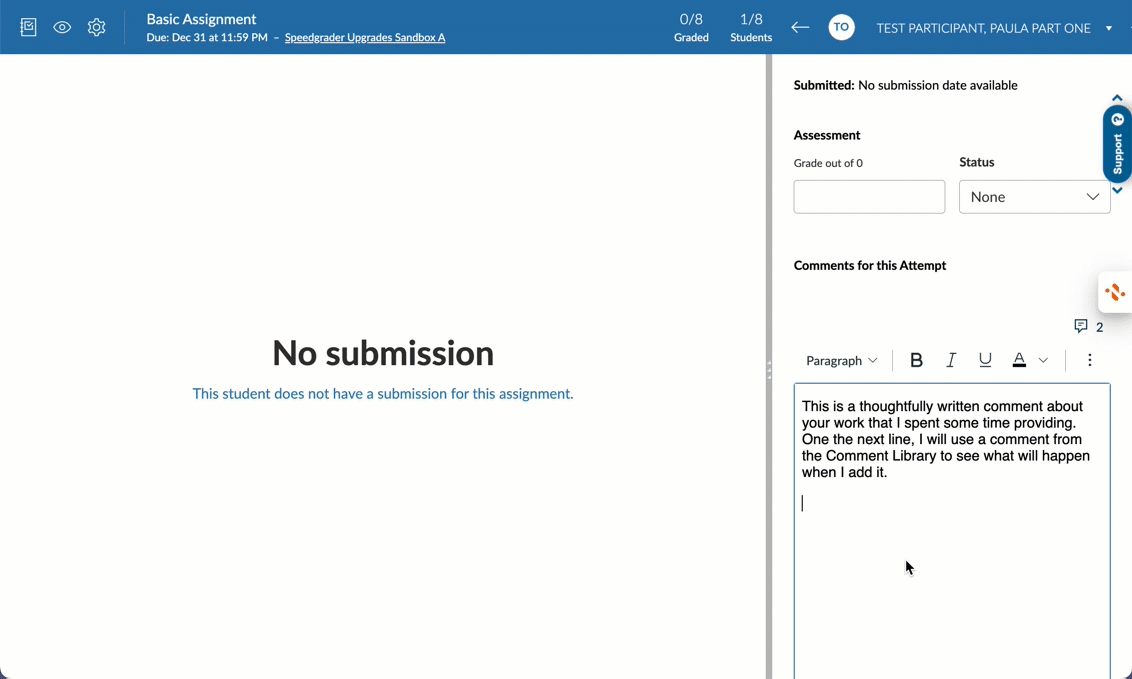Screen dimensions: 1132x679
Task: Open the Support tab on the right edge
Action: (1116, 145)
